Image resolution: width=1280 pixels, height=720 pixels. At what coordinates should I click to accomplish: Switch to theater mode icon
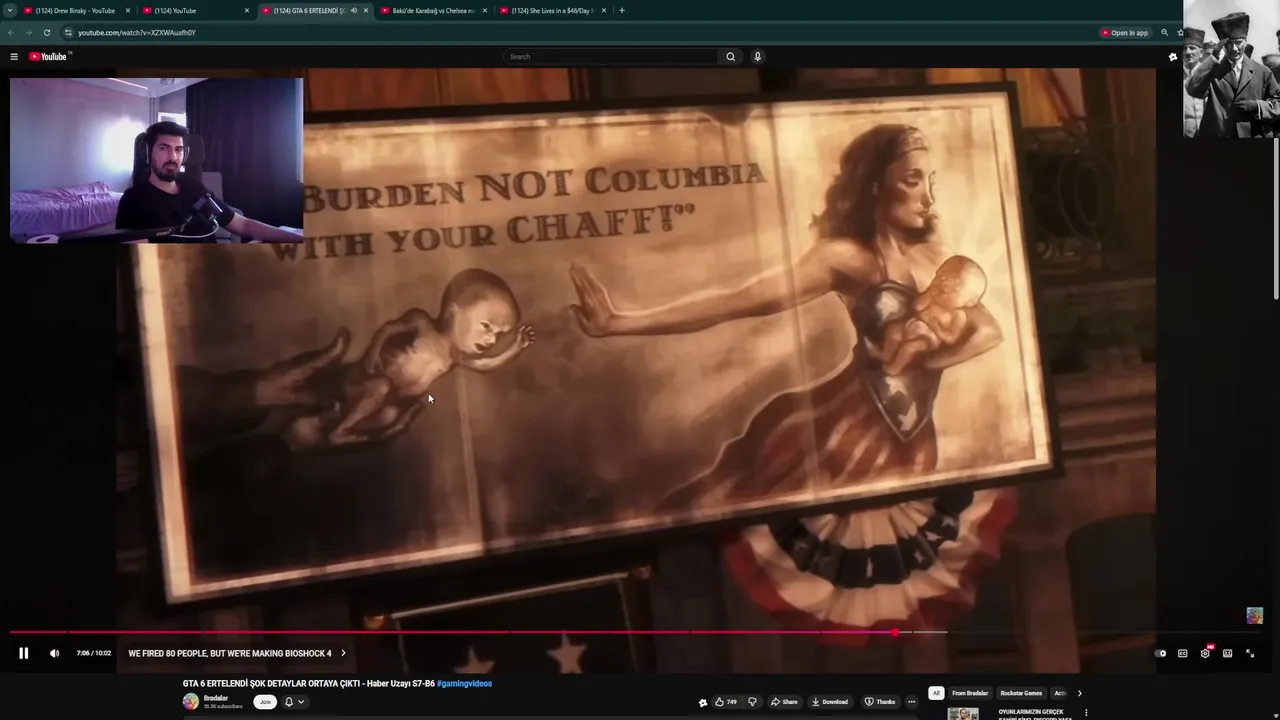coord(1227,653)
